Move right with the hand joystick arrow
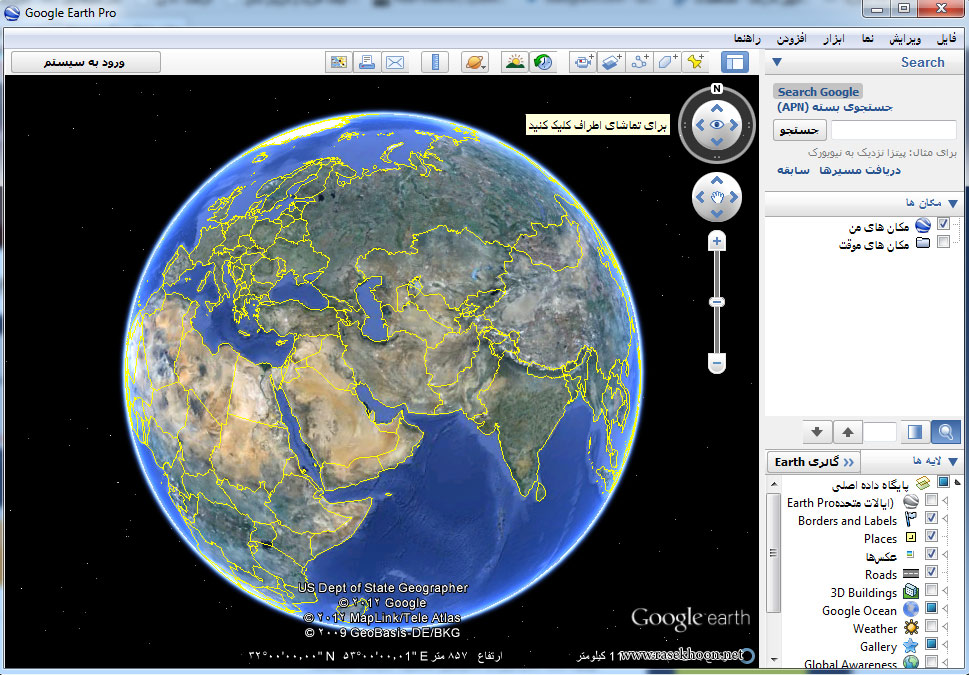969x675 pixels. tap(734, 197)
